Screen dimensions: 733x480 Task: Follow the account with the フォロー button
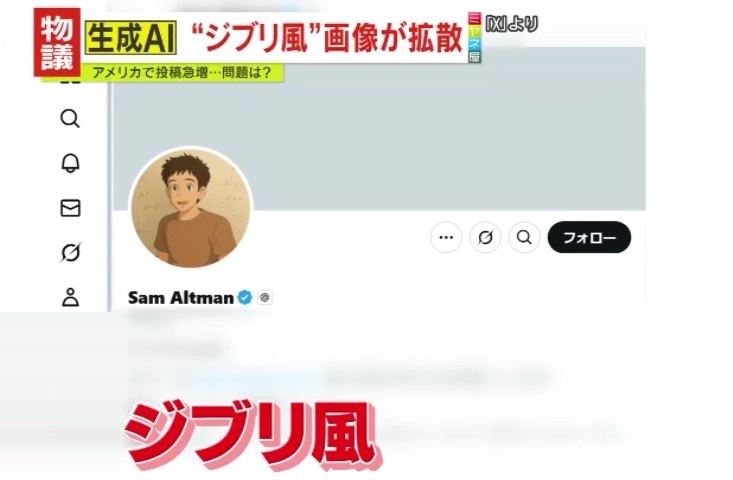(x=589, y=237)
